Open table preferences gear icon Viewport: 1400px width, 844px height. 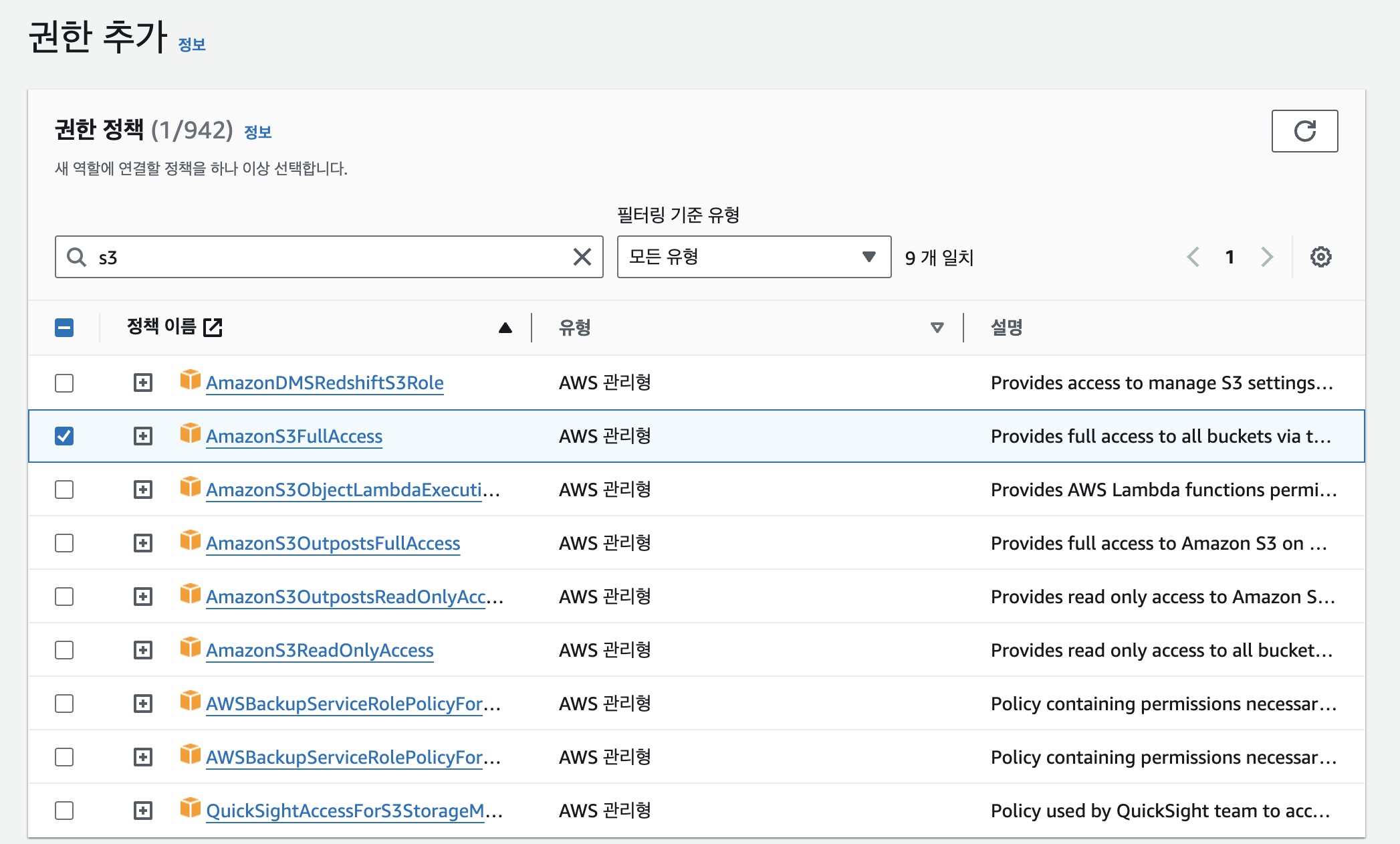pyautogui.click(x=1320, y=257)
